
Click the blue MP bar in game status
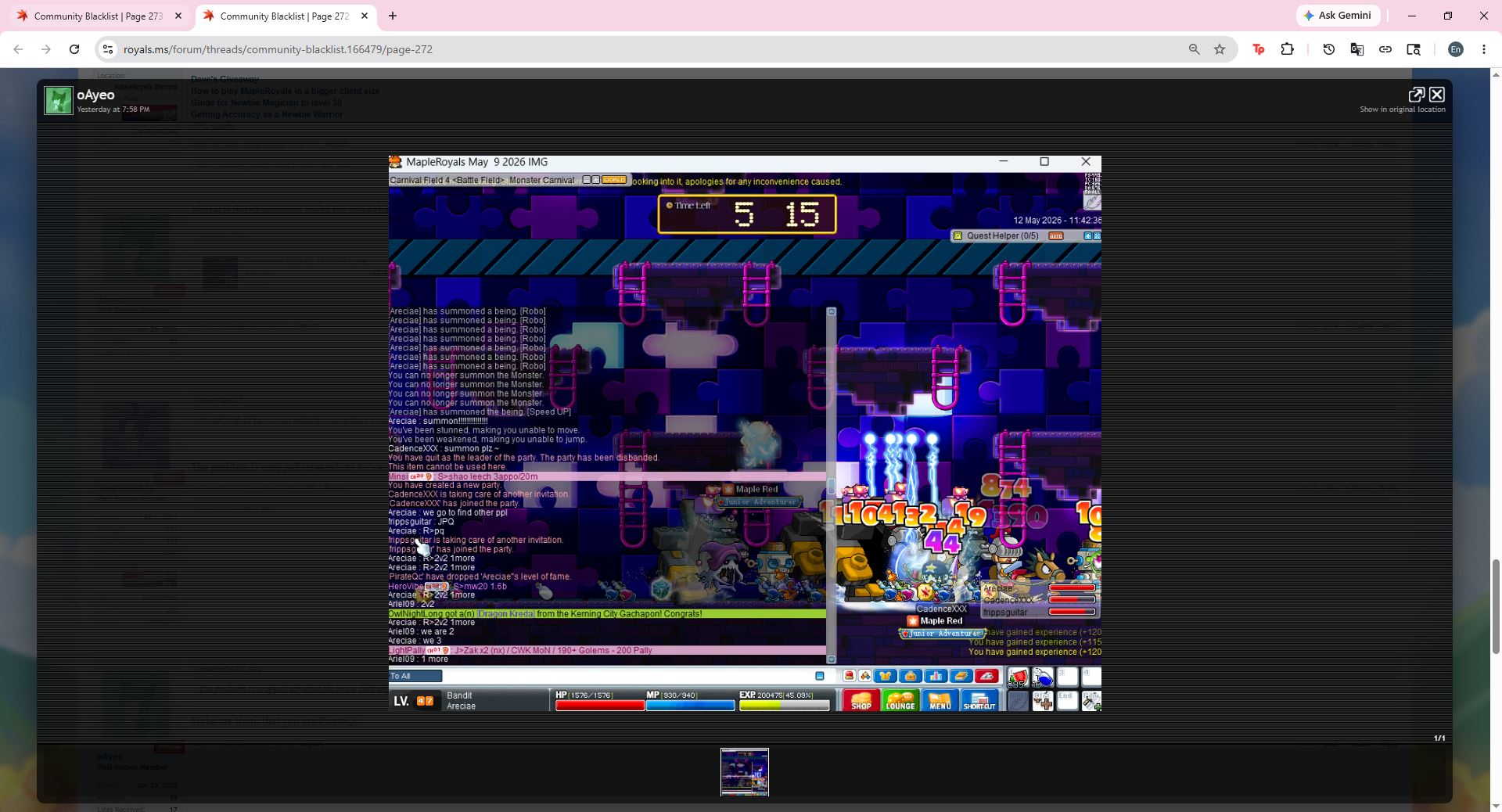[x=690, y=706]
